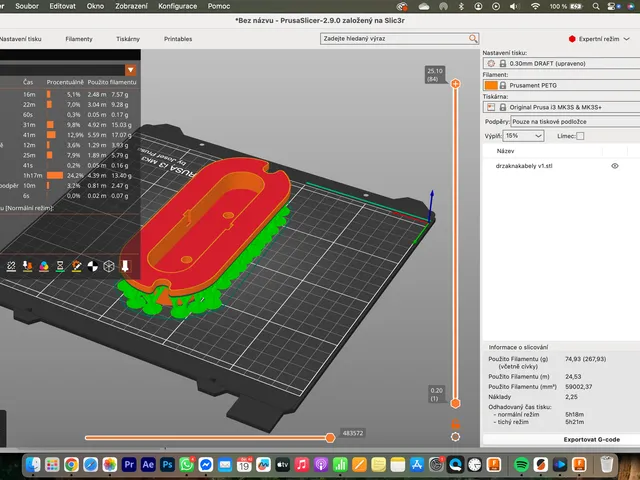640x480 pixels.
Task: Switch to the Tiskárny tab
Action: coord(128,39)
